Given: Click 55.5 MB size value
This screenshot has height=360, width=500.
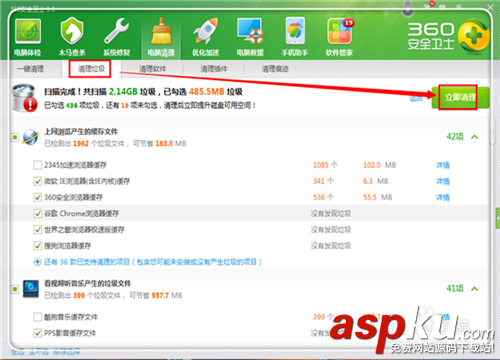Looking at the screenshot, I should (378, 197).
